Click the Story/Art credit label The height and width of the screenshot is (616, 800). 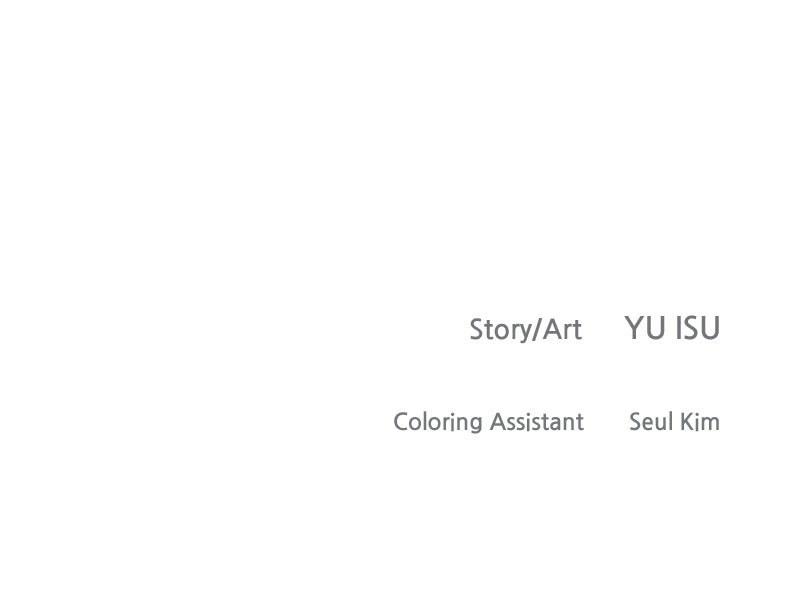526,330
